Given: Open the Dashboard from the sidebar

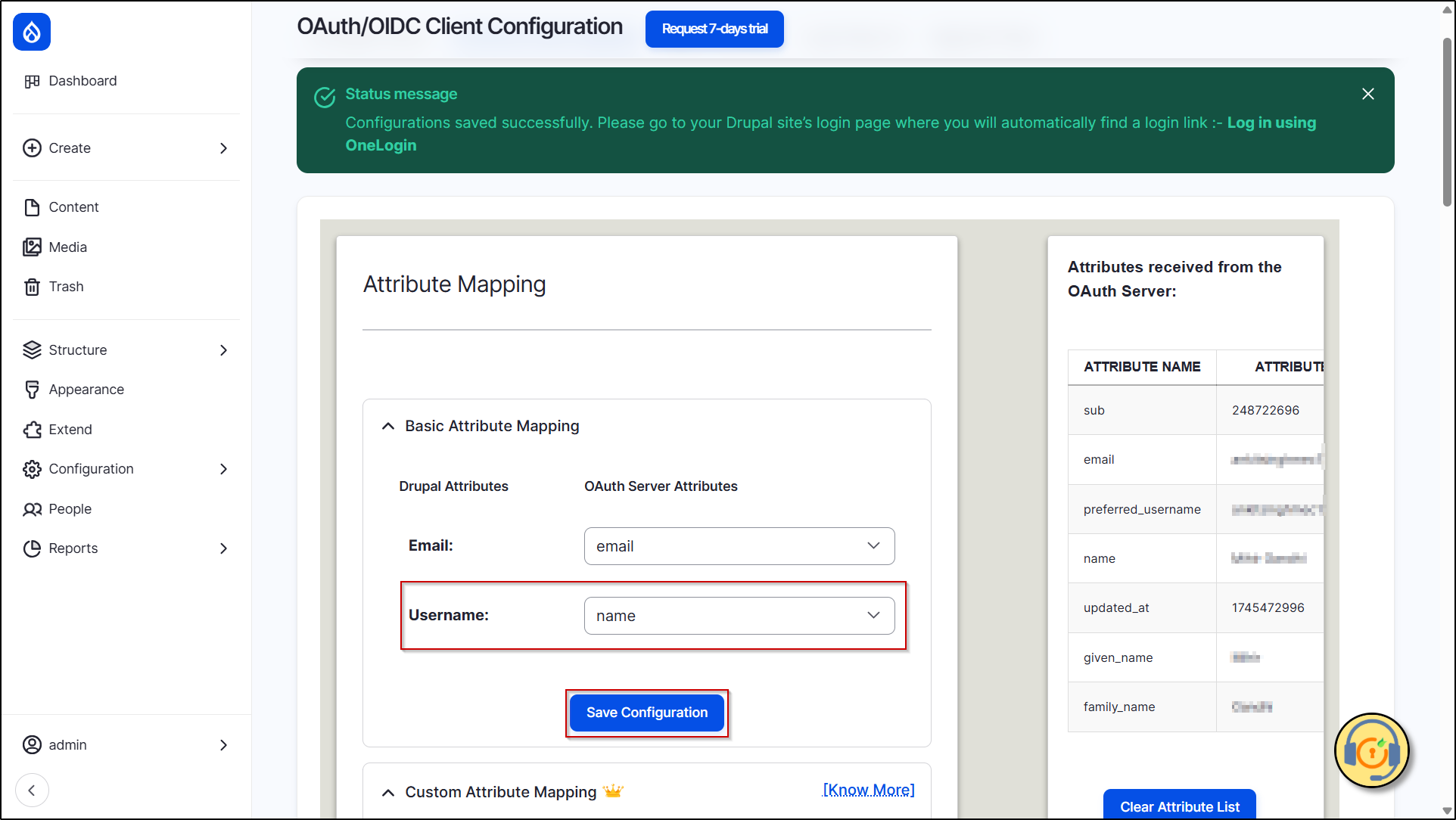Looking at the screenshot, I should tap(33, 81).
